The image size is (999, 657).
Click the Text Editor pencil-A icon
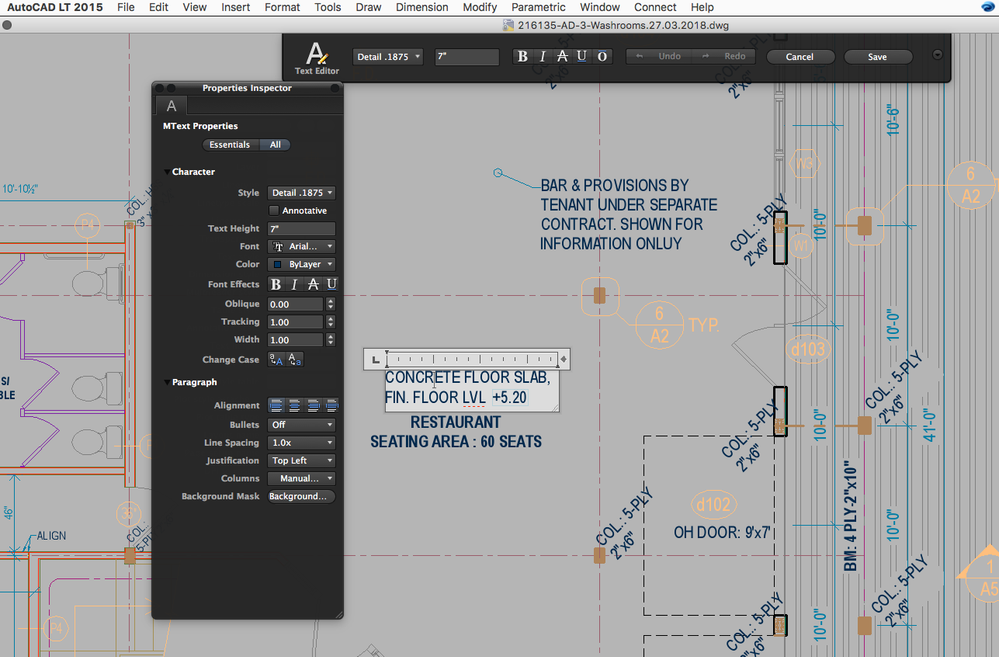coord(317,54)
